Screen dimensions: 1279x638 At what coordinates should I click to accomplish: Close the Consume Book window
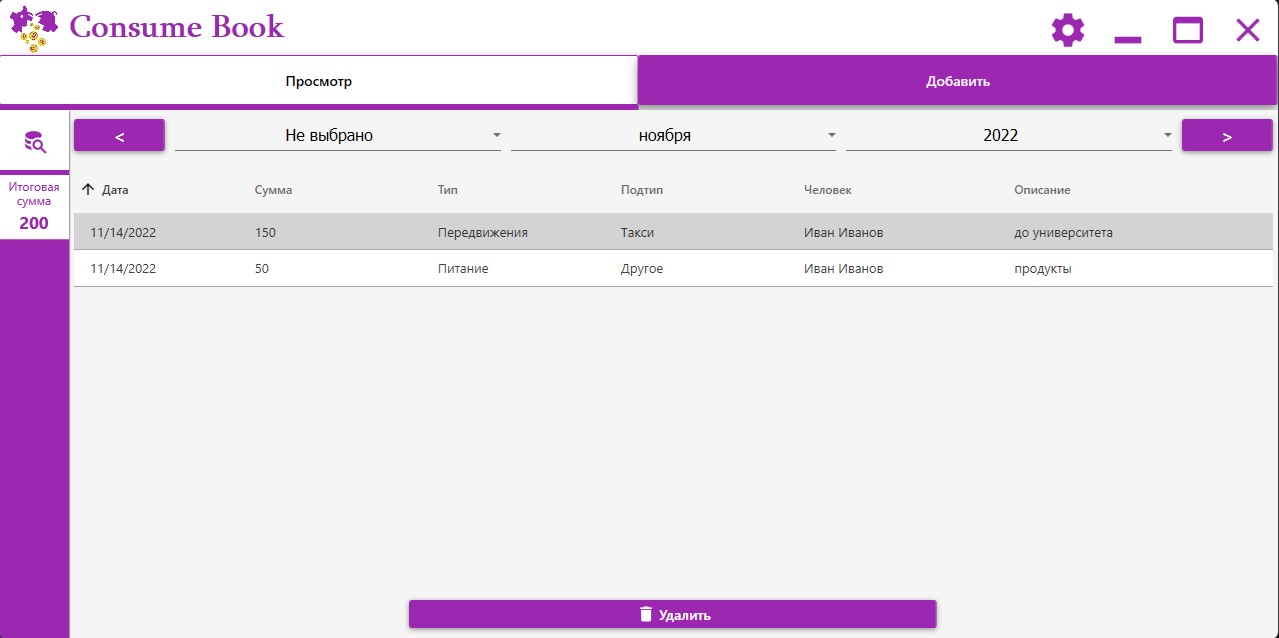[1247, 30]
